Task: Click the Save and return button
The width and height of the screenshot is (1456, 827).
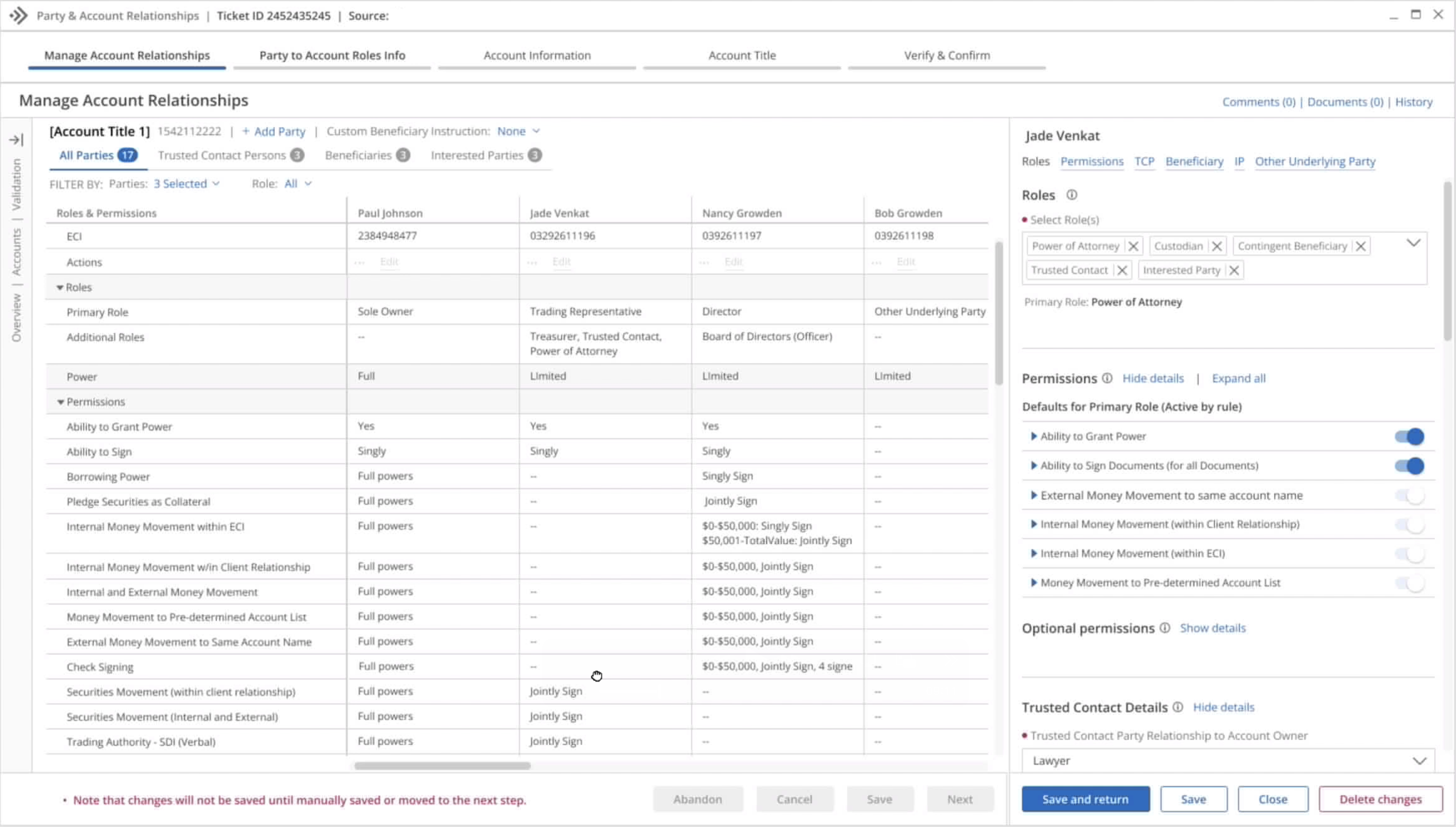Action: pyautogui.click(x=1085, y=799)
